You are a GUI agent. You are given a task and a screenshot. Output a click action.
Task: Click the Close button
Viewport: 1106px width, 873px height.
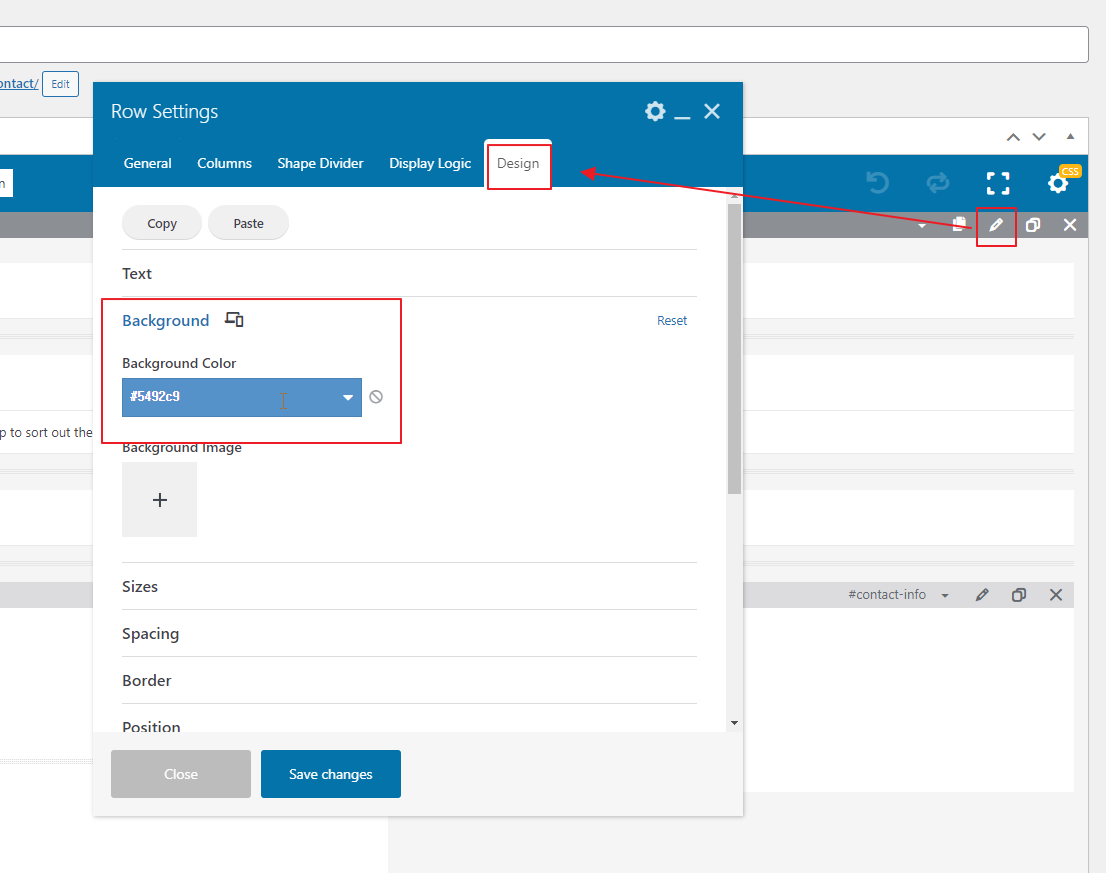[x=181, y=774]
